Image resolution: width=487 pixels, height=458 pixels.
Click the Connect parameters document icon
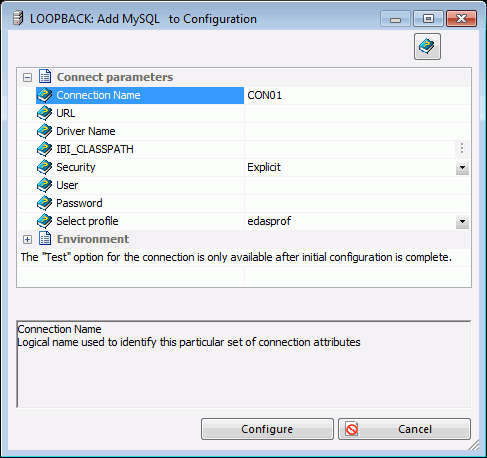[x=45, y=77]
